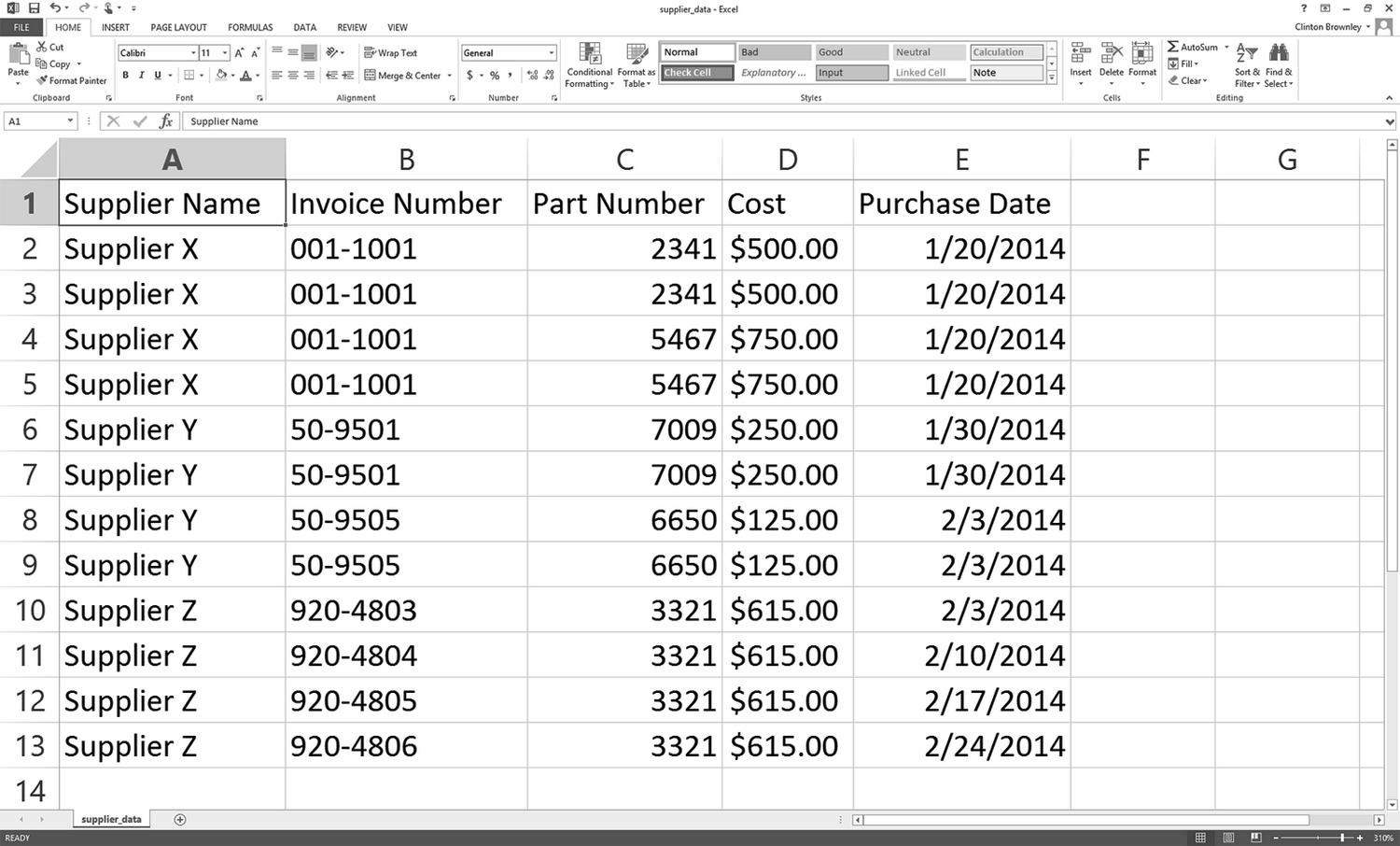Viewport: 1400px width, 846px height.
Task: Click Increase Decimal icon
Action: (x=532, y=76)
